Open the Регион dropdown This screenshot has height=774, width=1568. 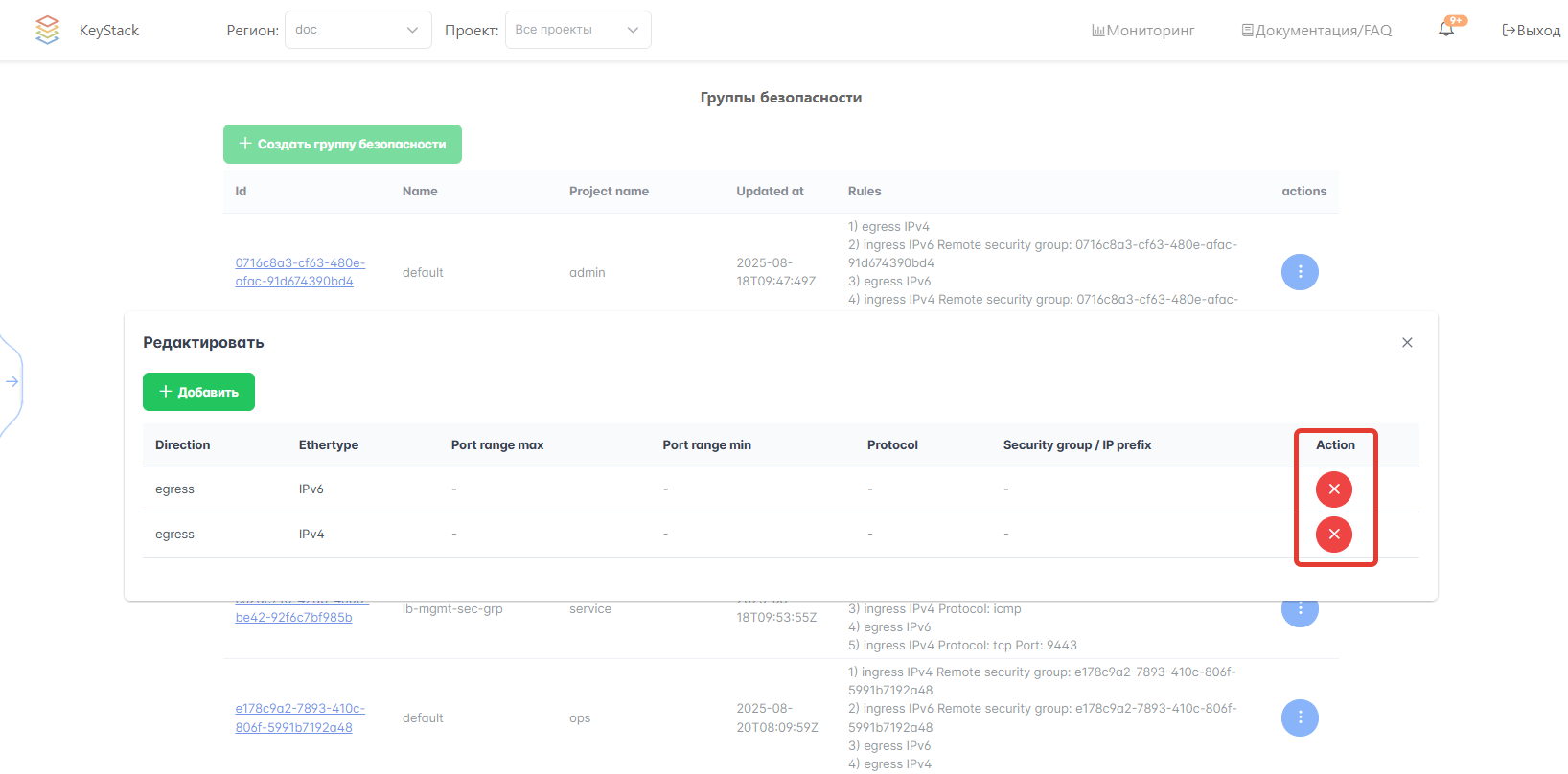357,30
